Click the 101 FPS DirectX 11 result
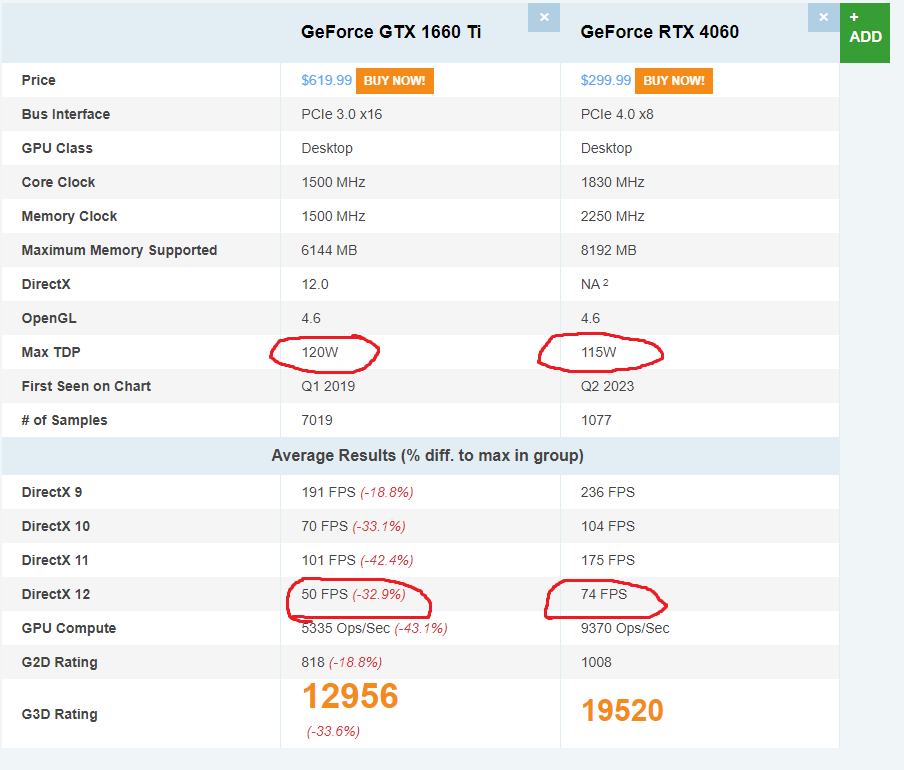 [328, 560]
